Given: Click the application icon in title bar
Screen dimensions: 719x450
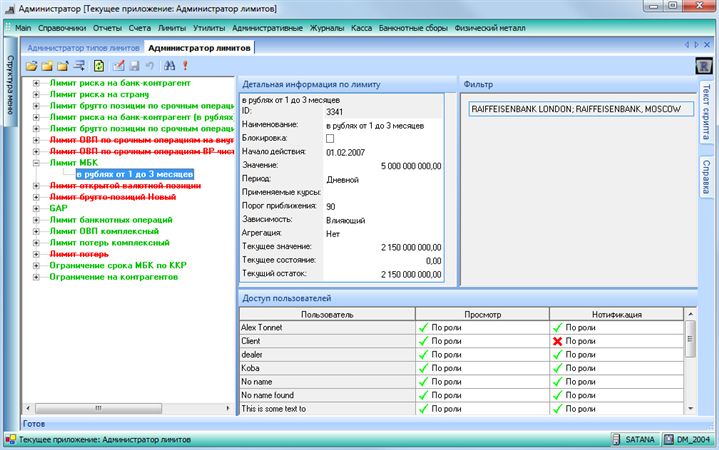Looking at the screenshot, I should (x=9, y=9).
